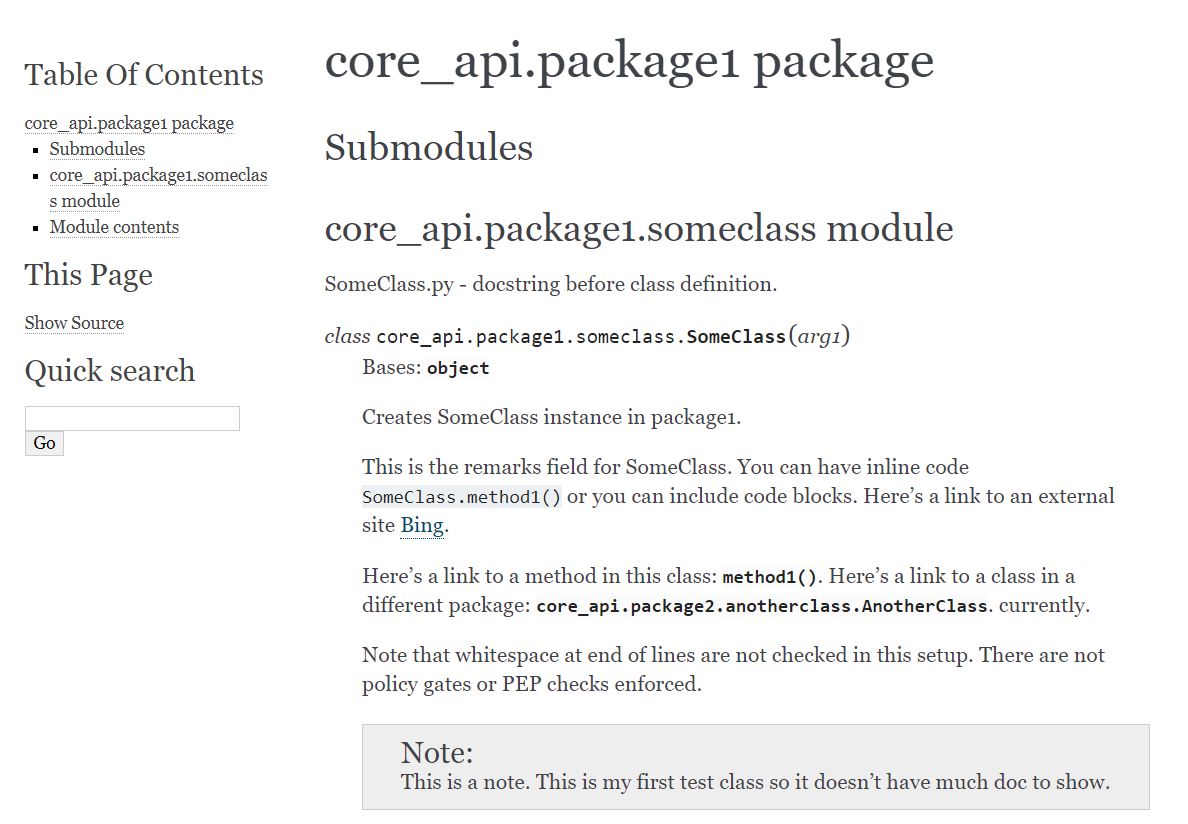Jump to Module contents section link
Viewport: 1188px width, 824px height.
114,227
